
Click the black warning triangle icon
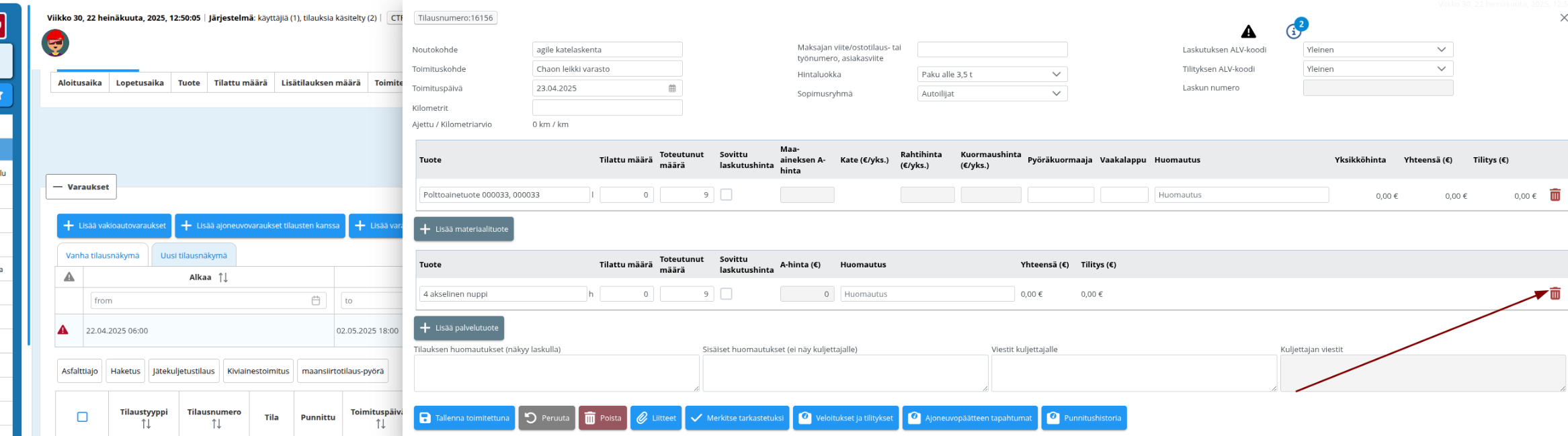coord(1248,32)
